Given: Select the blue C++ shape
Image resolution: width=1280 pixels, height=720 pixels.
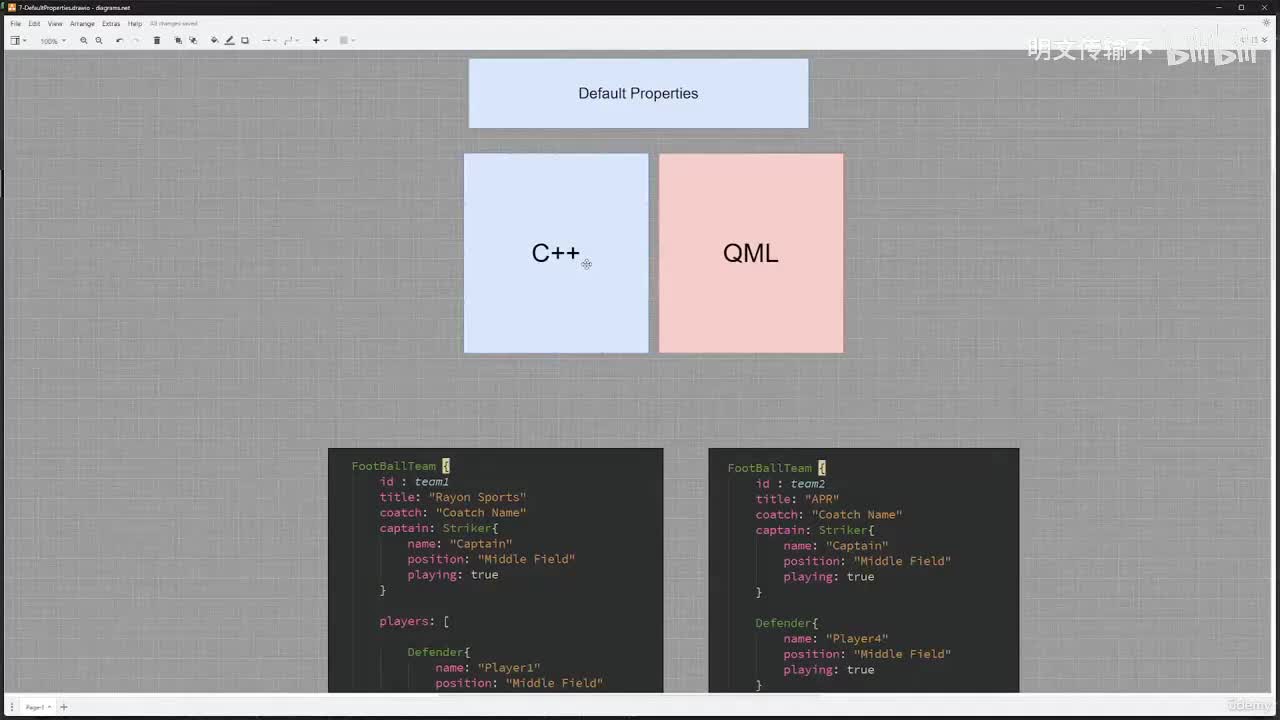Looking at the screenshot, I should (x=556, y=253).
